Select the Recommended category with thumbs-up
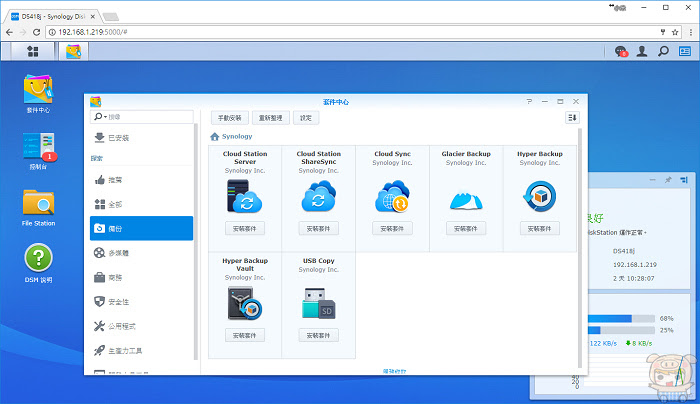Screen dimensions: 700x404 (x=141, y=180)
